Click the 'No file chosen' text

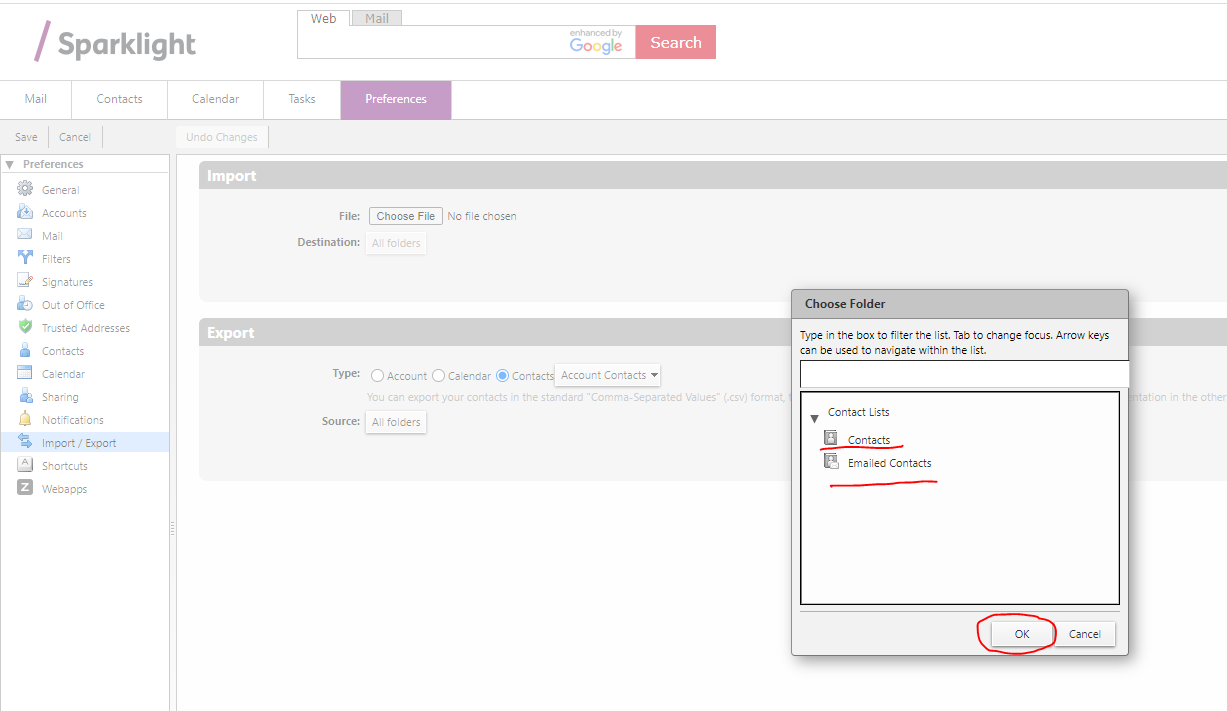482,216
